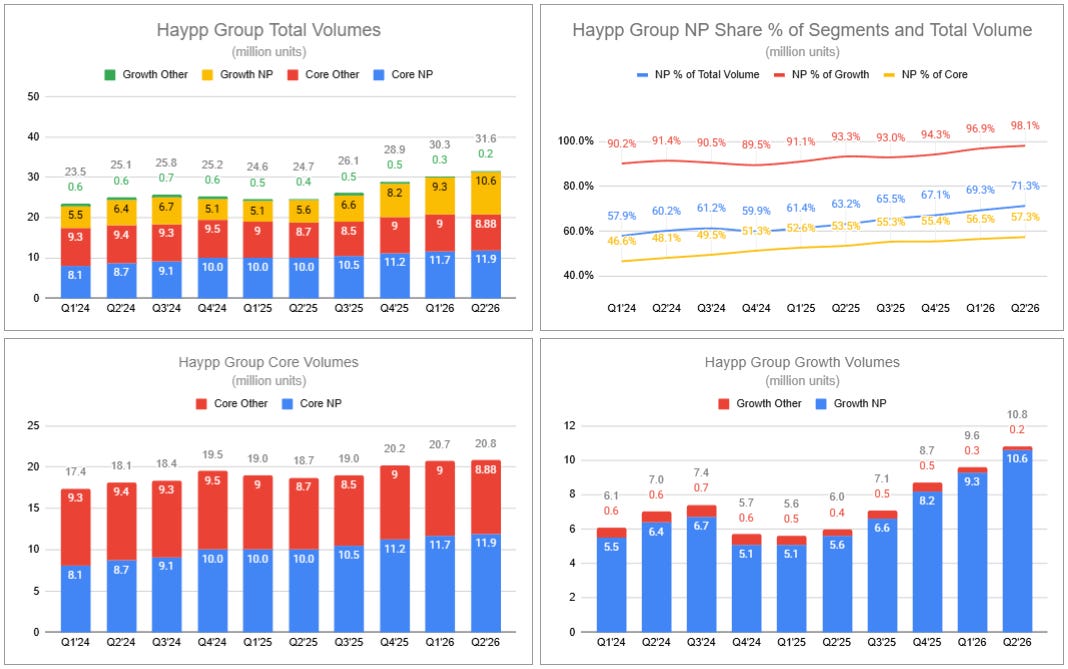The image size is (1068, 669).
Task: Click the 'Haypp Group NP Share % of Segments and Total Volume' title
Action: [802, 30]
